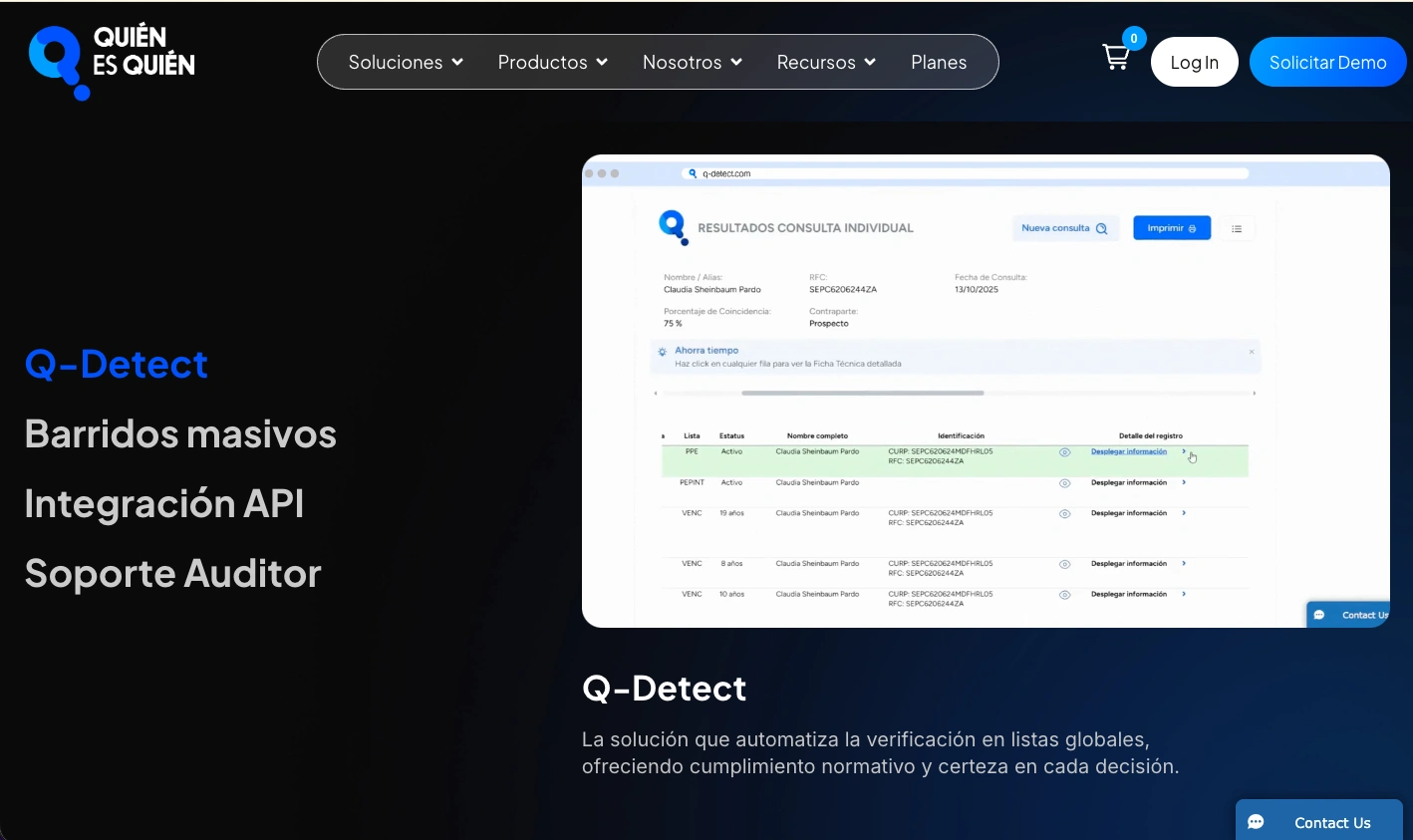Click the Nueva consulta button

tap(1065, 228)
